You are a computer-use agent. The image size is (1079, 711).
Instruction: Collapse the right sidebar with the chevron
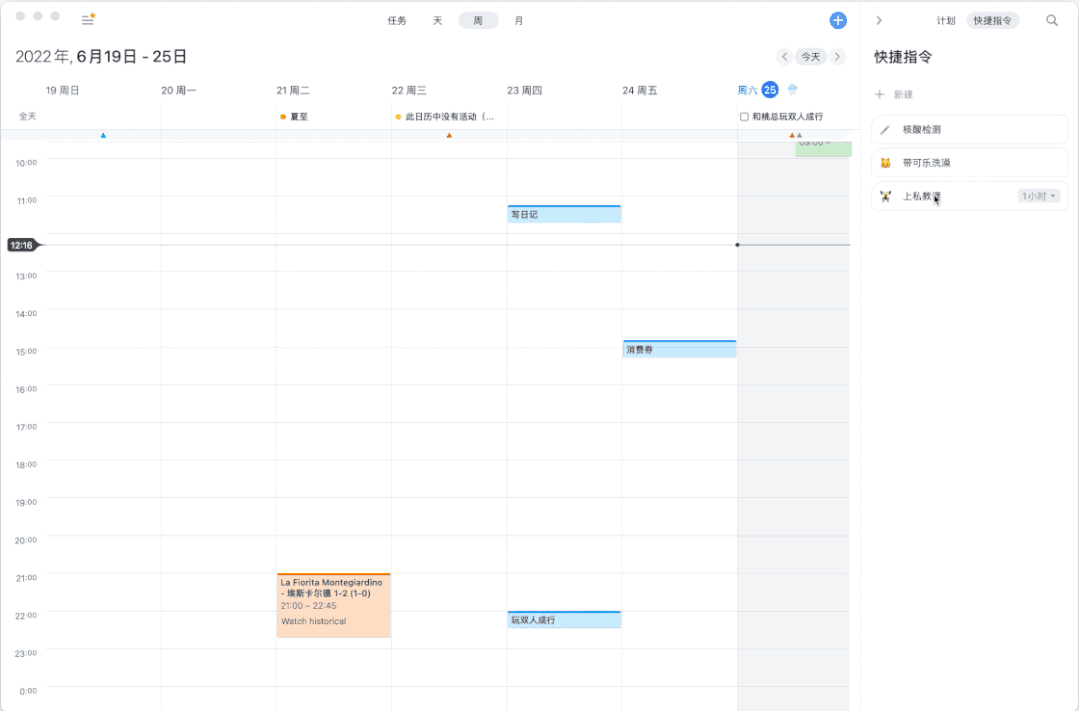(879, 21)
